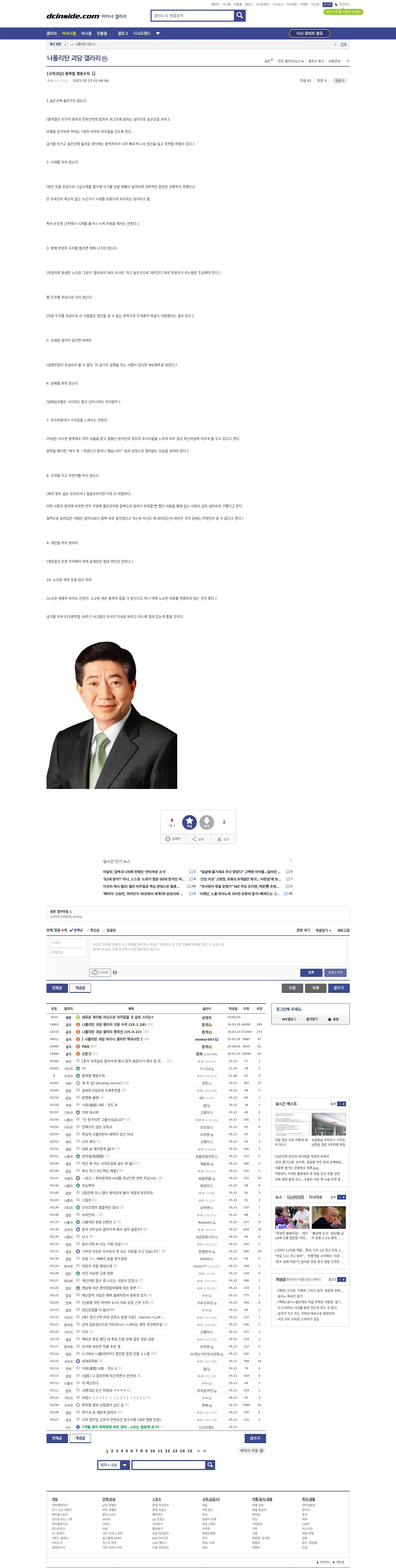Screen dimensions: 396x1568
Task: Open 즐겨찾기 in the login box
Action: [x=312, y=1019]
